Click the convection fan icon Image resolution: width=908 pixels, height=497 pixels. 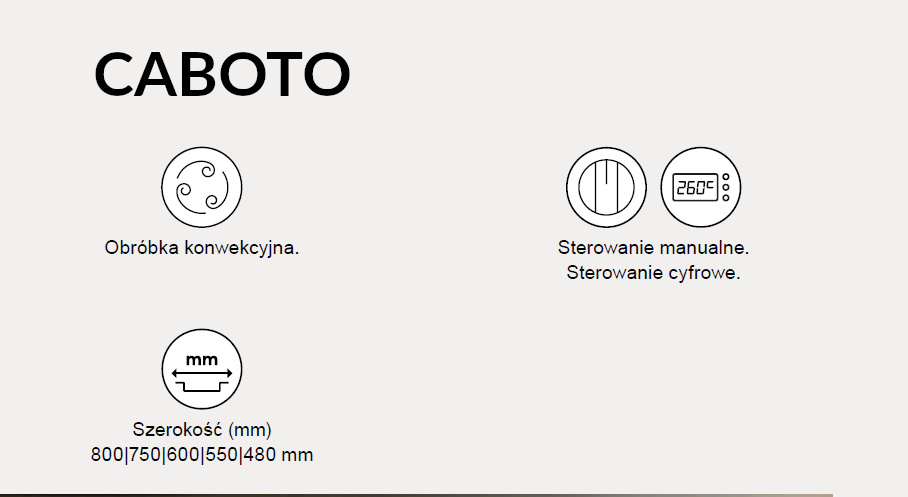[202, 188]
